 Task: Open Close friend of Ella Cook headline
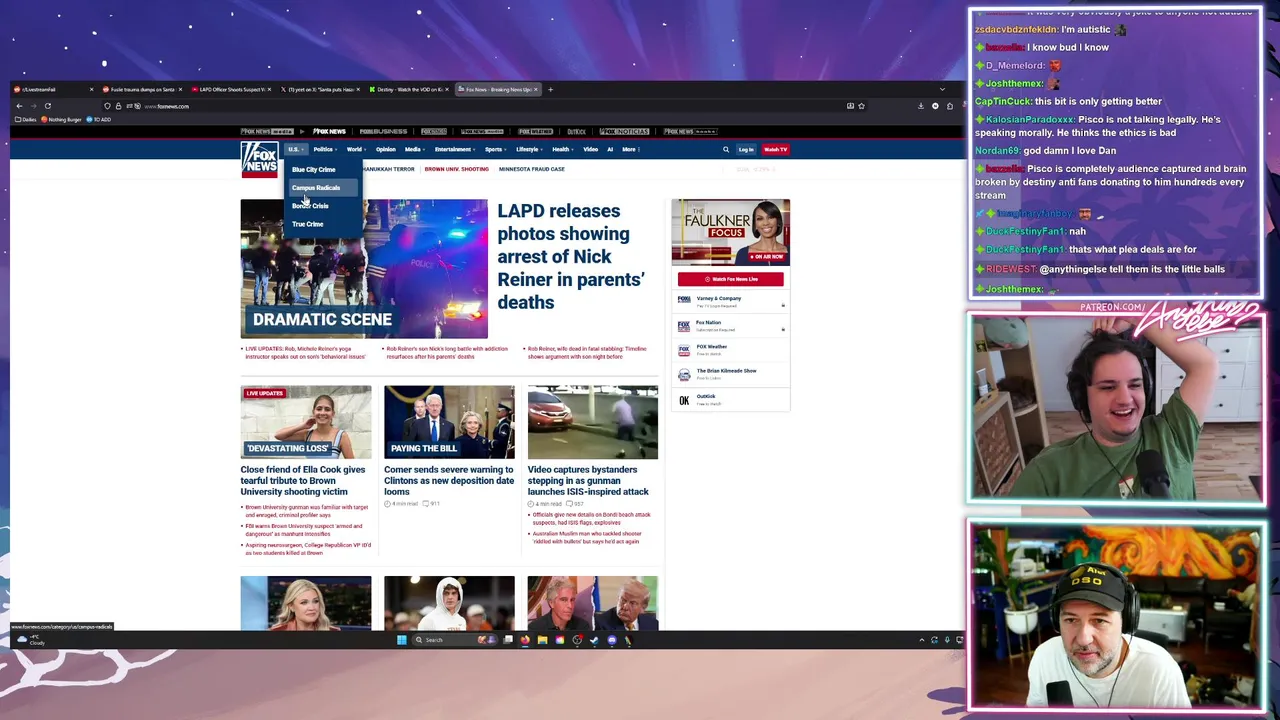click(303, 480)
